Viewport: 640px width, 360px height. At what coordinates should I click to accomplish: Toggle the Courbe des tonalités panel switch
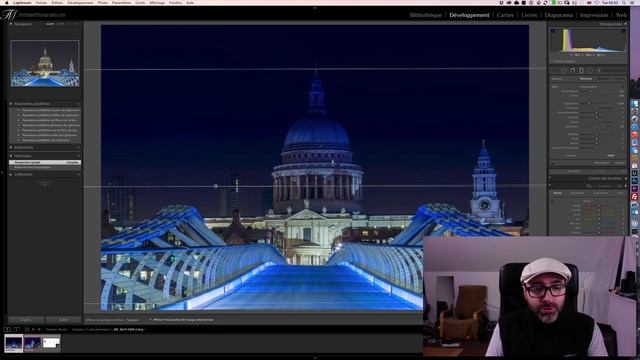point(549,178)
